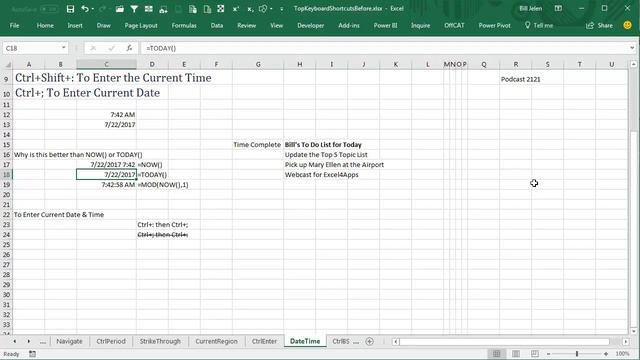The width and height of the screenshot is (640, 360).
Task: Click the cancel X icon in formula bar
Action: (x=93, y=48)
